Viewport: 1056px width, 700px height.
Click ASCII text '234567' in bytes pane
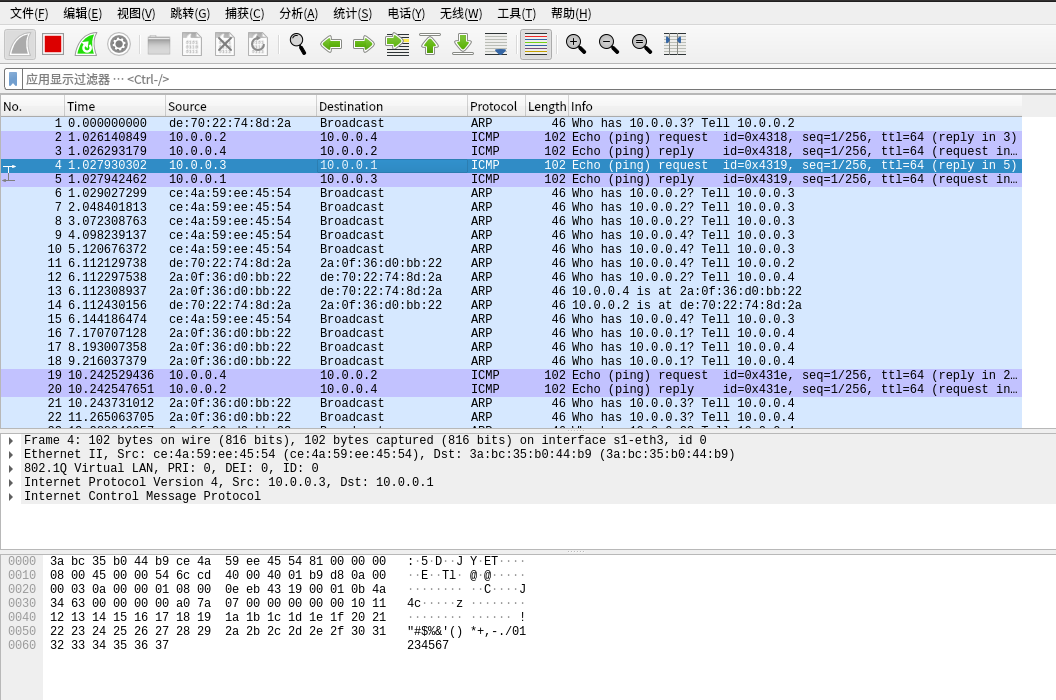pos(428,645)
